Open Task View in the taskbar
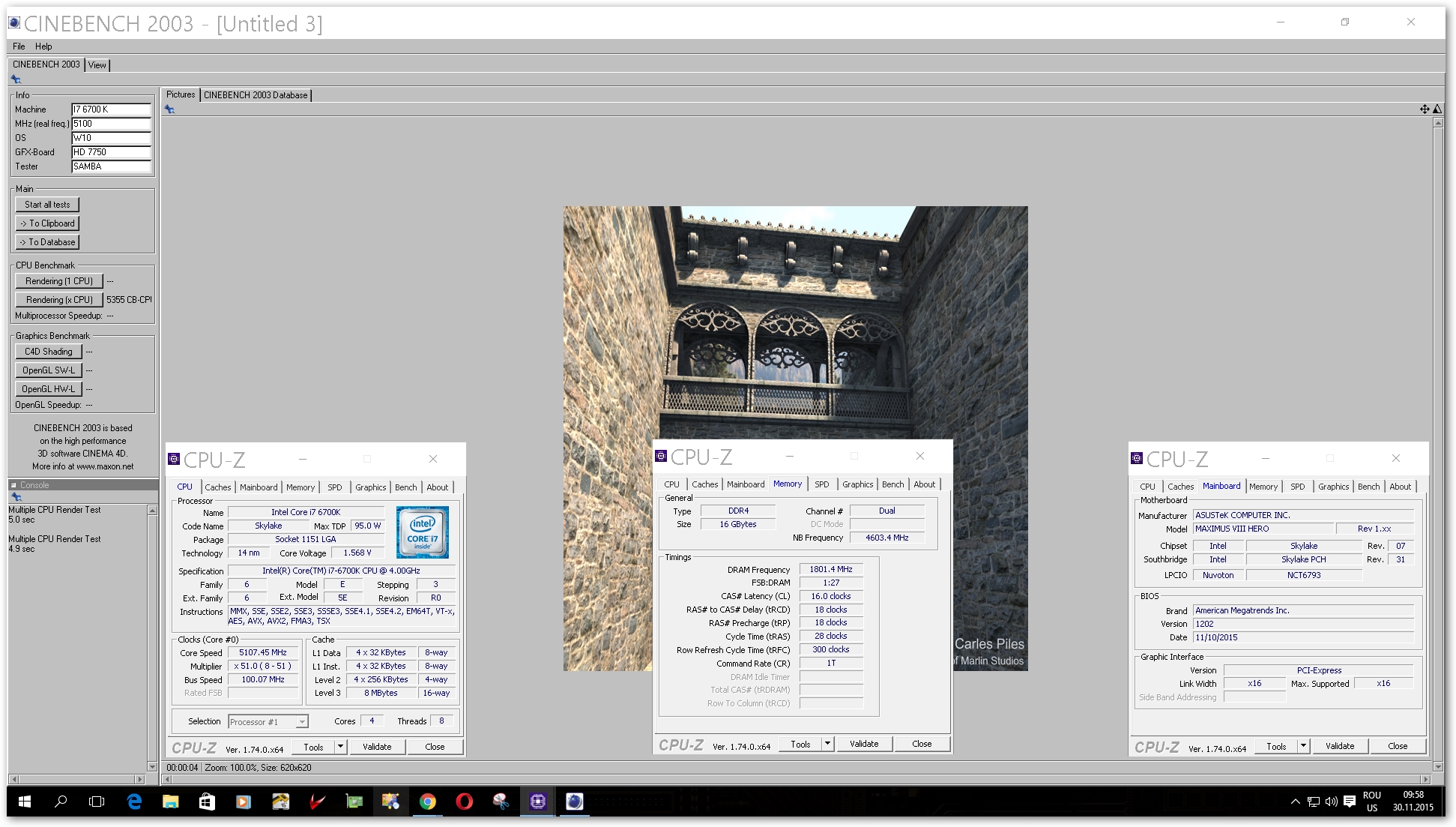Viewport: 1456px width, 827px height. point(97,802)
